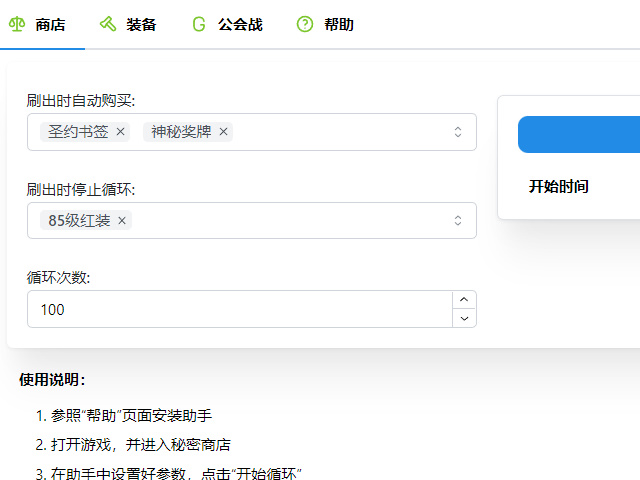640x480 pixels.
Task: Decrease 循环次数 with the down arrow
Action: pyautogui.click(x=463, y=318)
